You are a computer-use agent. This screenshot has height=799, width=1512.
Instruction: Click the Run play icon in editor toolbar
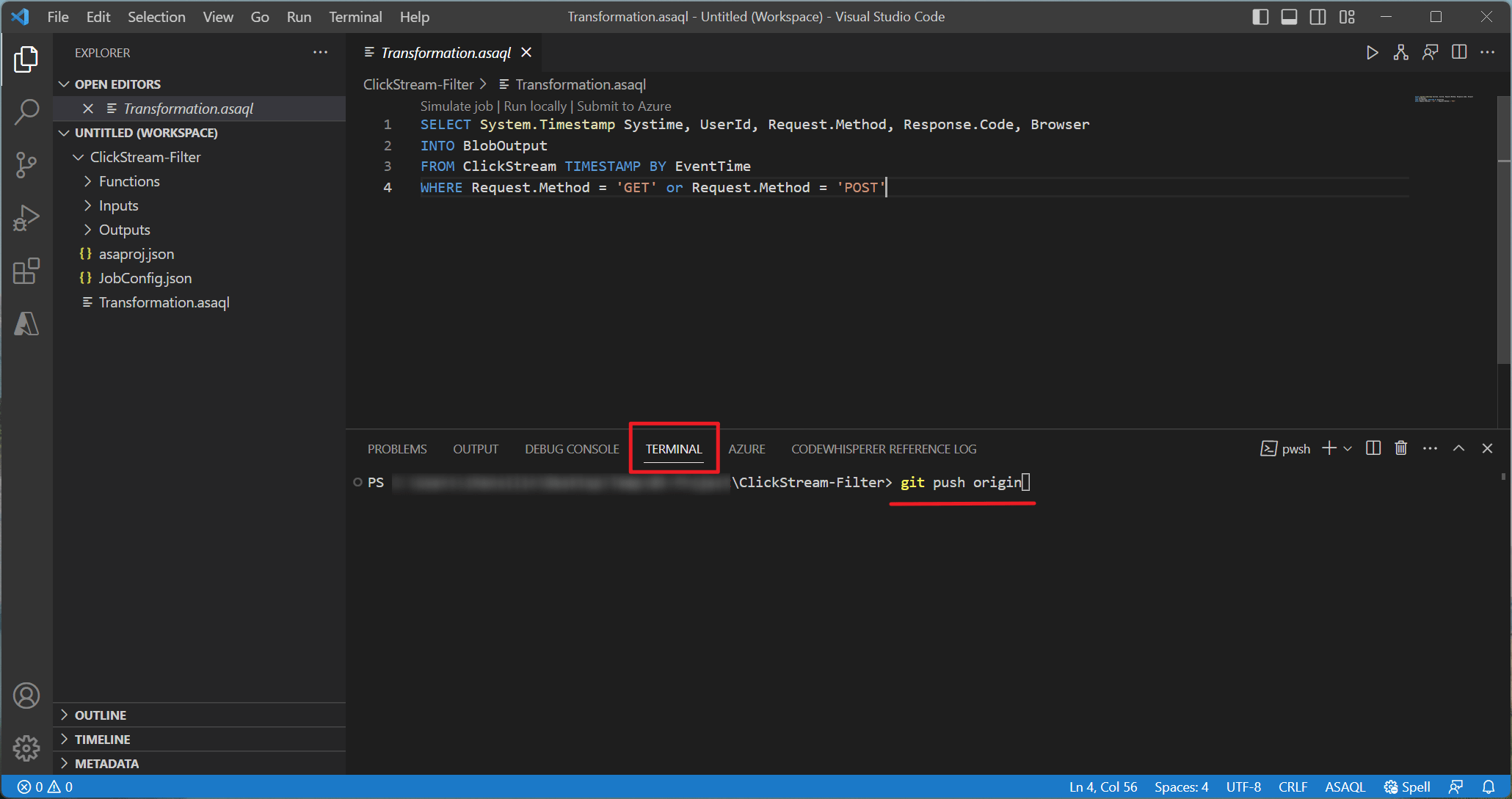tap(1372, 53)
